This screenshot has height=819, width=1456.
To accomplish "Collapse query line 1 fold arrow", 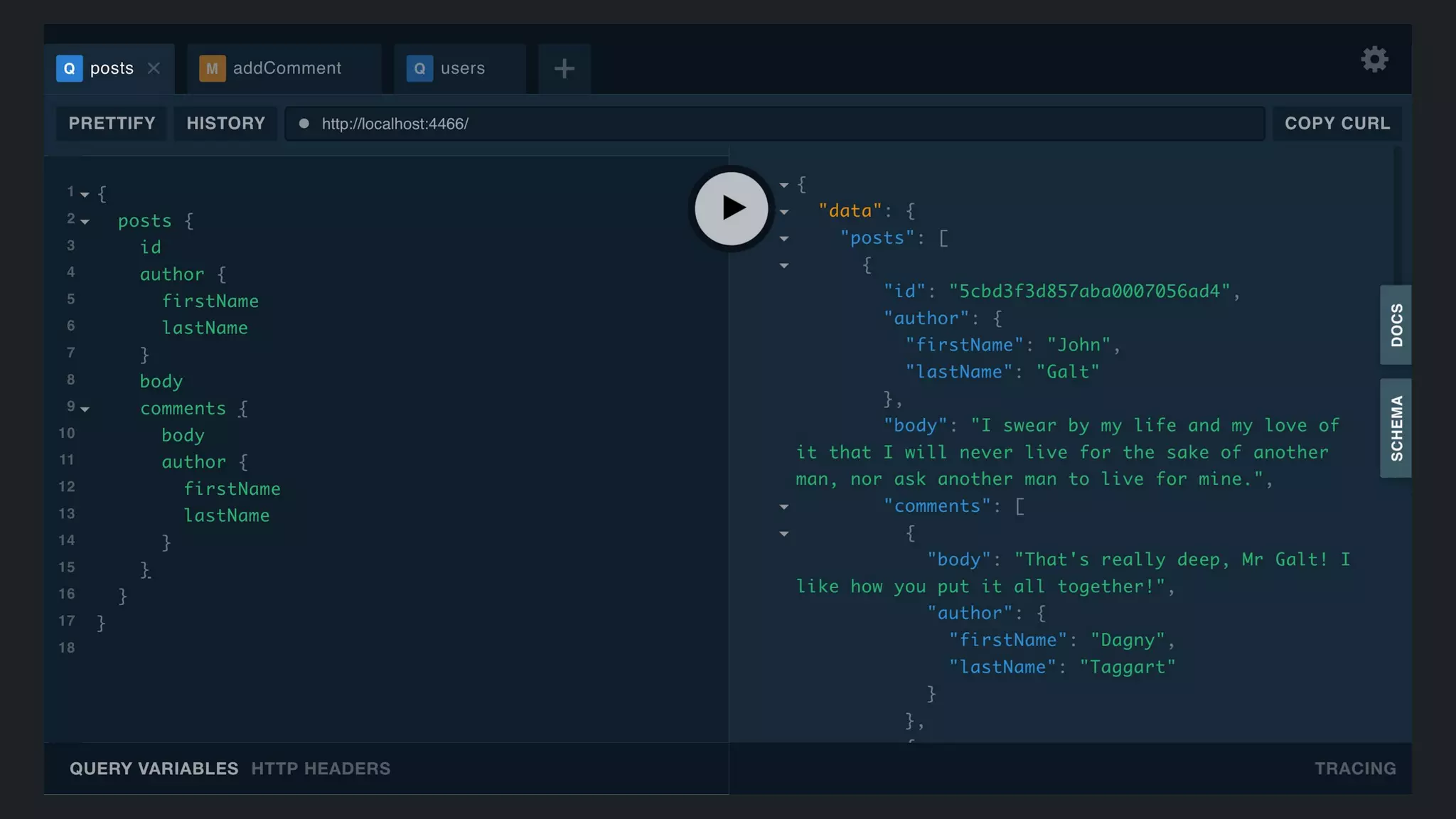I will click(x=85, y=194).
